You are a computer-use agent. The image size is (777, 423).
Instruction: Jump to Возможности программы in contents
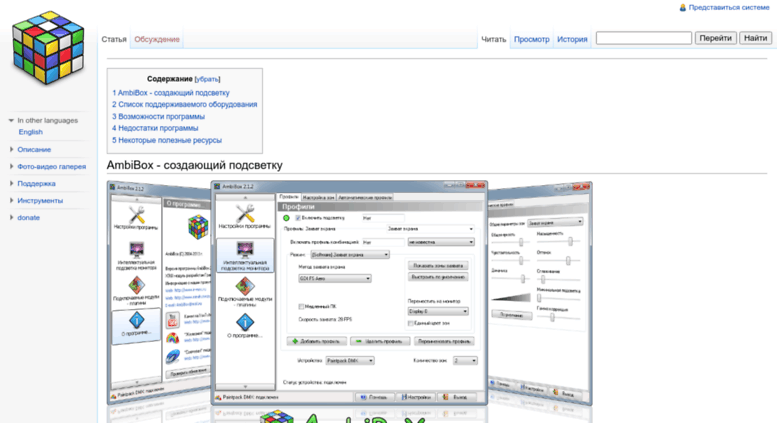click(158, 116)
